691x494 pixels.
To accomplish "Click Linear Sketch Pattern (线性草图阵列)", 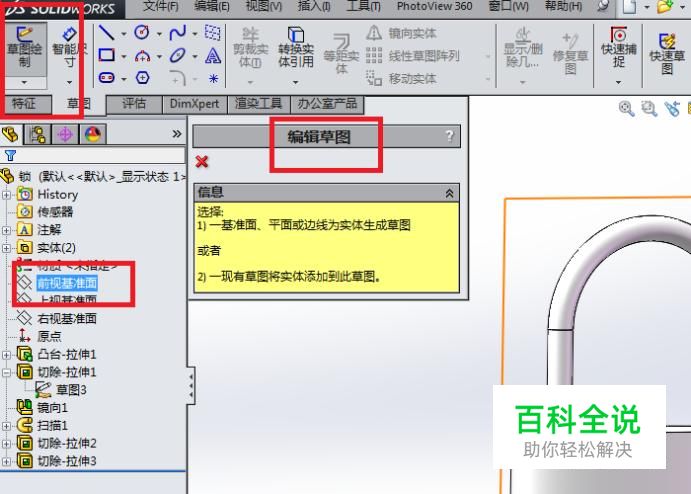I will click(x=413, y=56).
